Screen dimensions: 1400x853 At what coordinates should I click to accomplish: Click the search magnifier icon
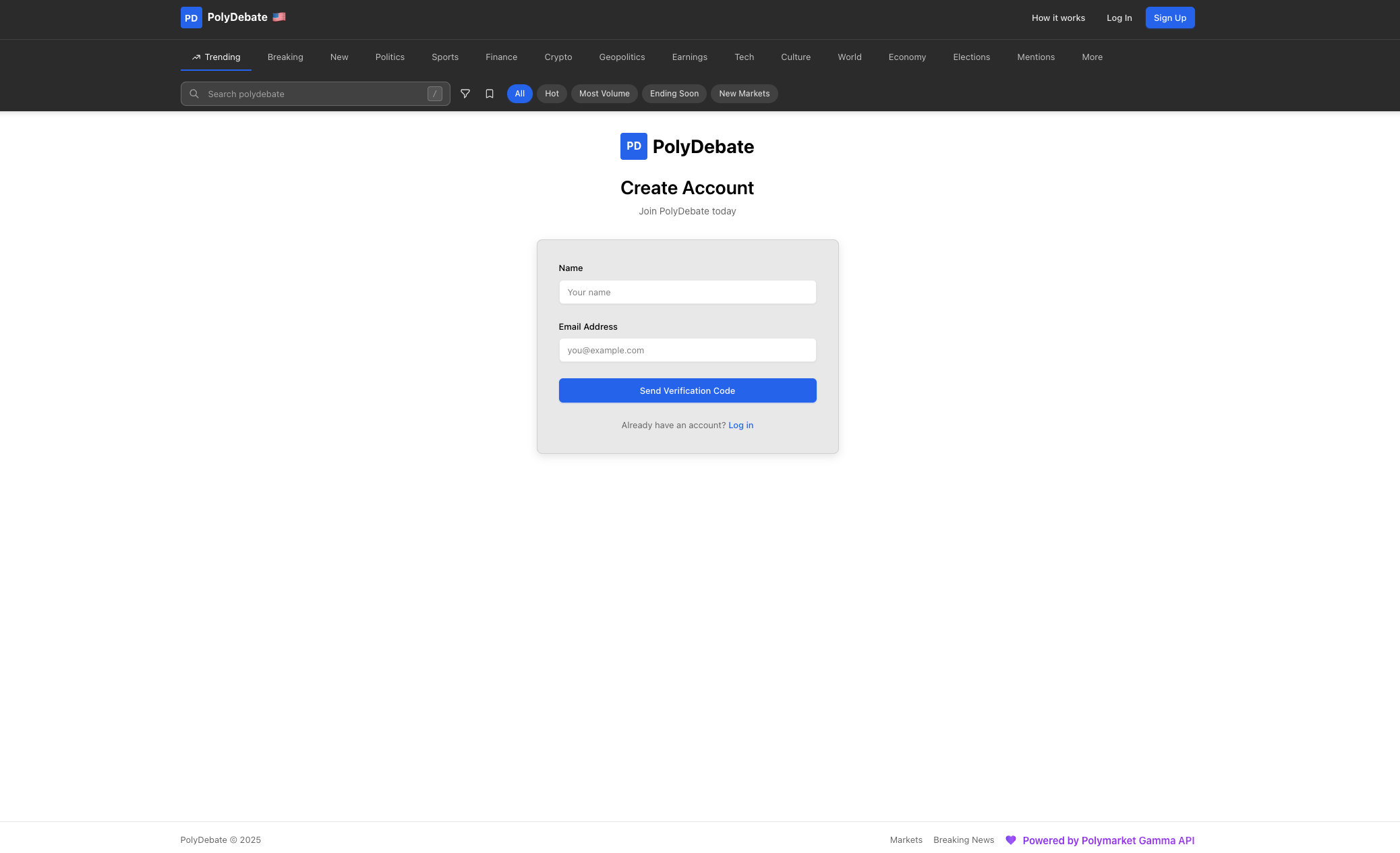point(194,94)
